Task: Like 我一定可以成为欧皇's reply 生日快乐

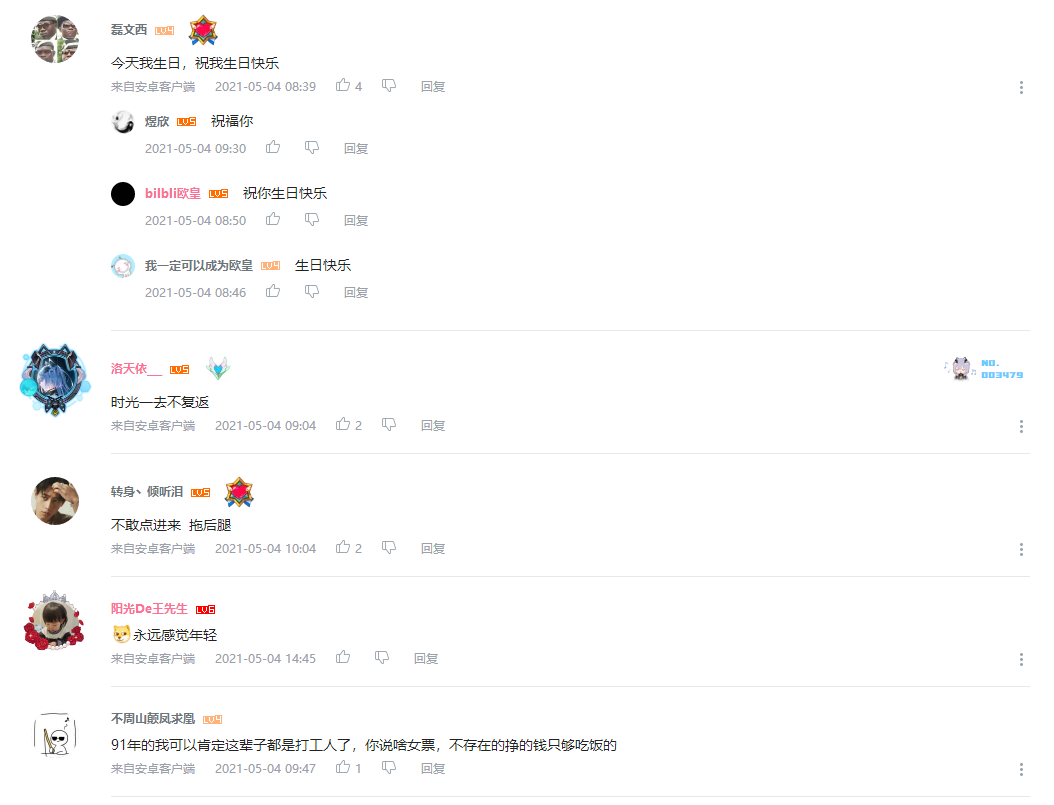Action: (272, 291)
